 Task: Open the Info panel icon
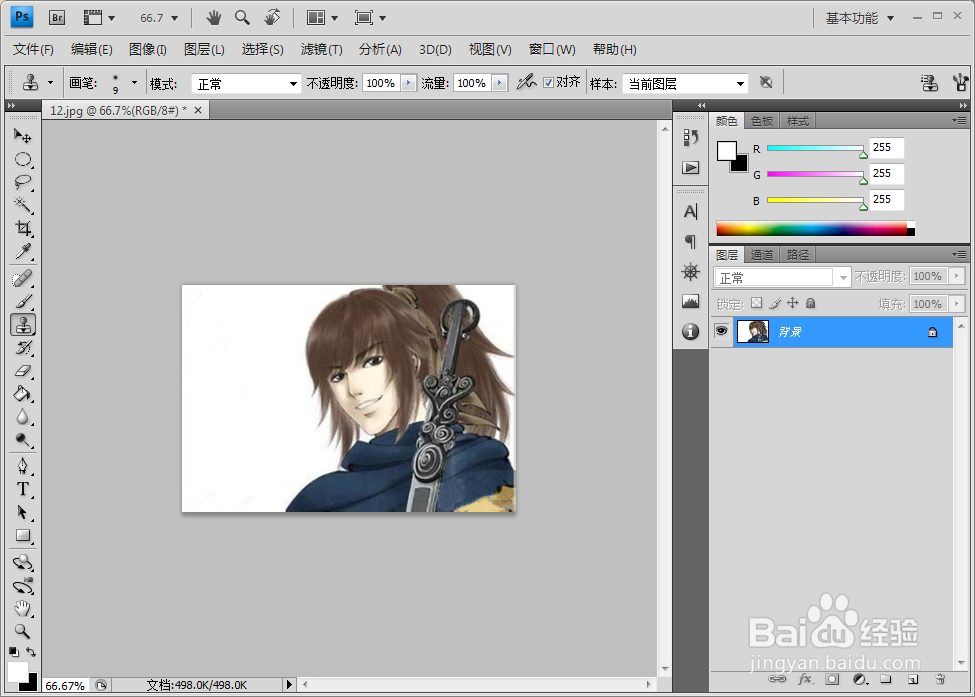pos(690,331)
